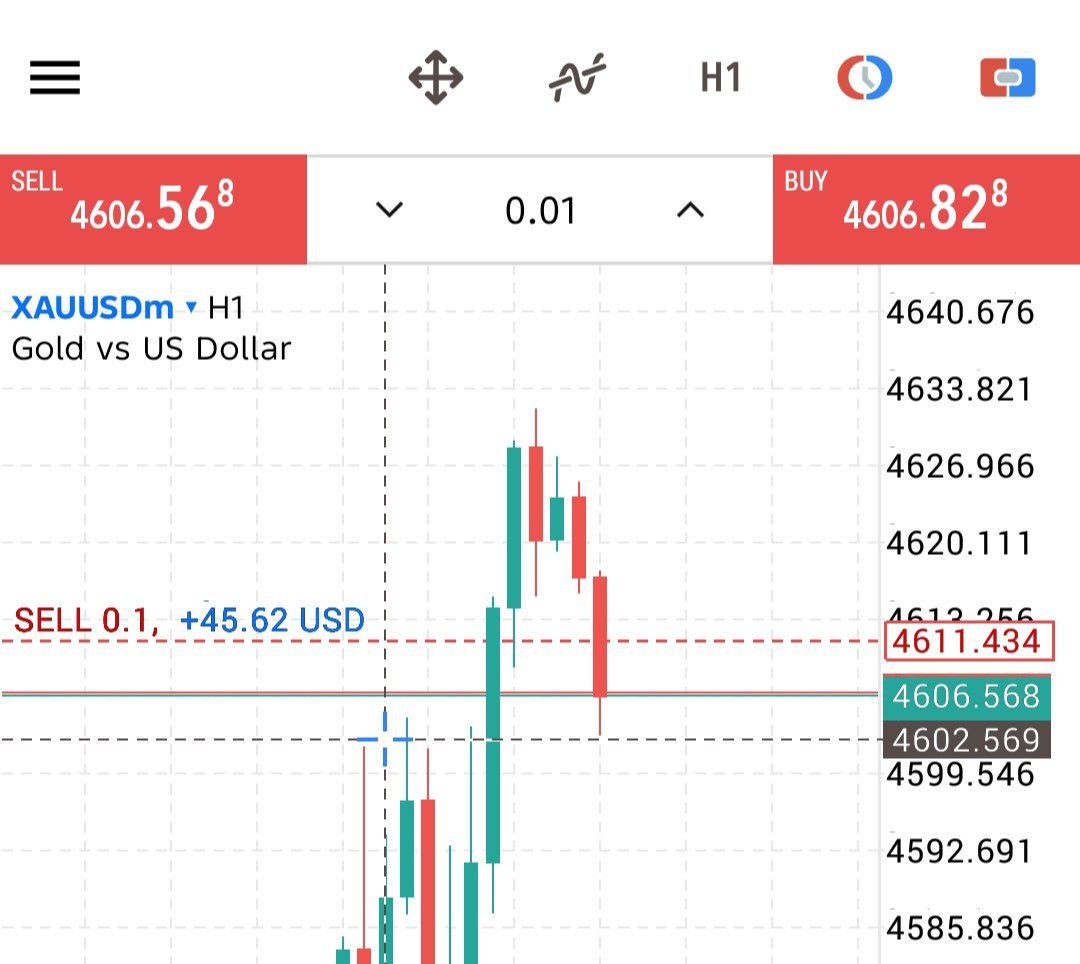Change the H1 timeframe in toolbar
The width and height of the screenshot is (1080, 964).
click(x=720, y=77)
